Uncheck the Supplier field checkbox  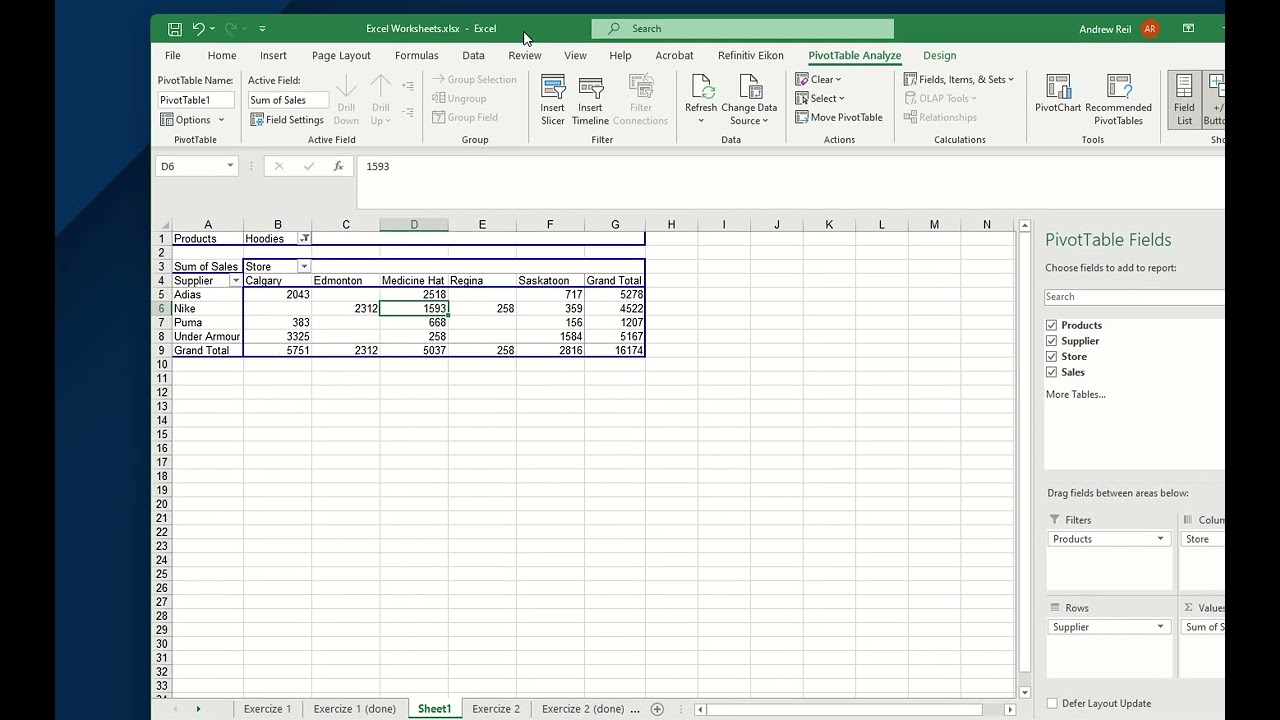[x=1051, y=341]
